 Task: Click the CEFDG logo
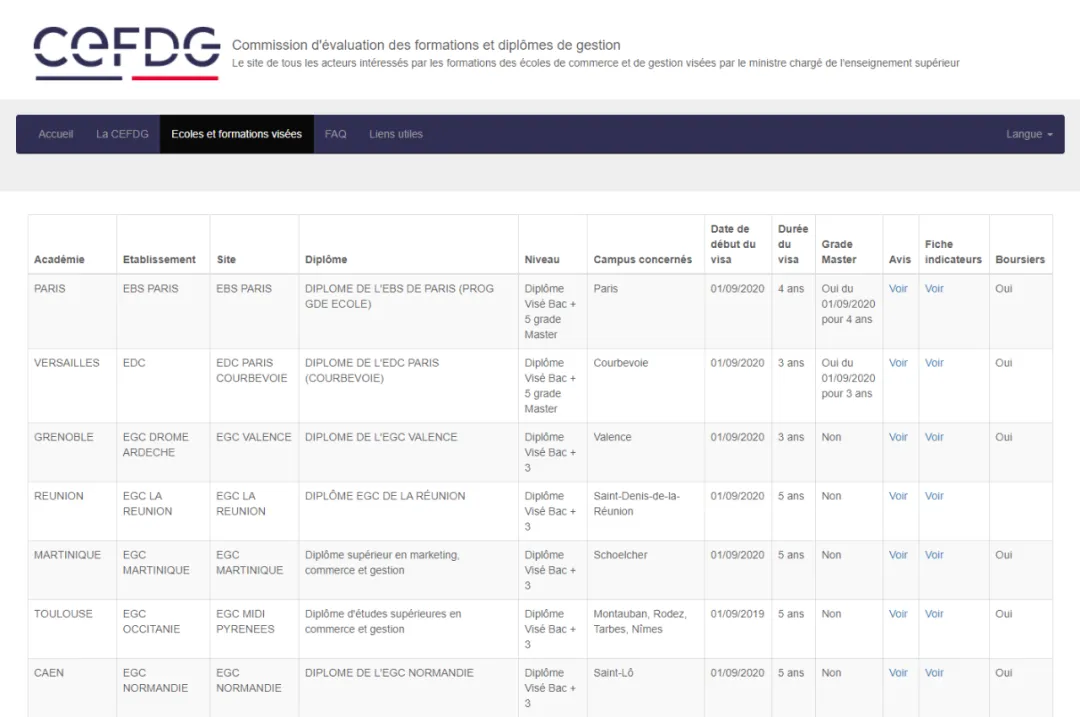pyautogui.click(x=127, y=53)
